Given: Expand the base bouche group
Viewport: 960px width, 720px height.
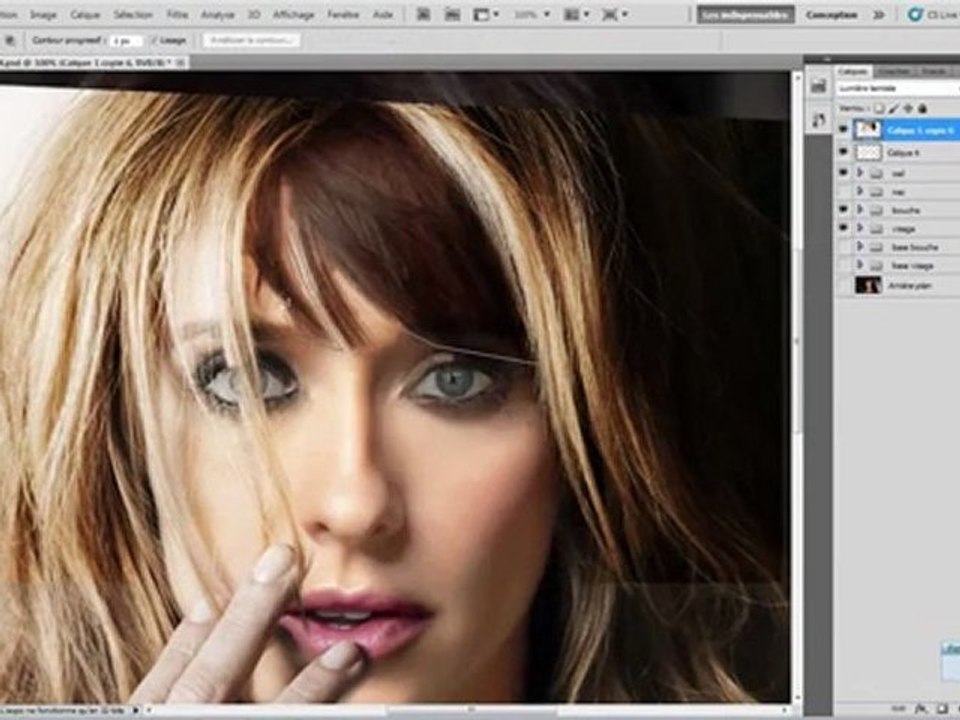Looking at the screenshot, I should (x=860, y=247).
